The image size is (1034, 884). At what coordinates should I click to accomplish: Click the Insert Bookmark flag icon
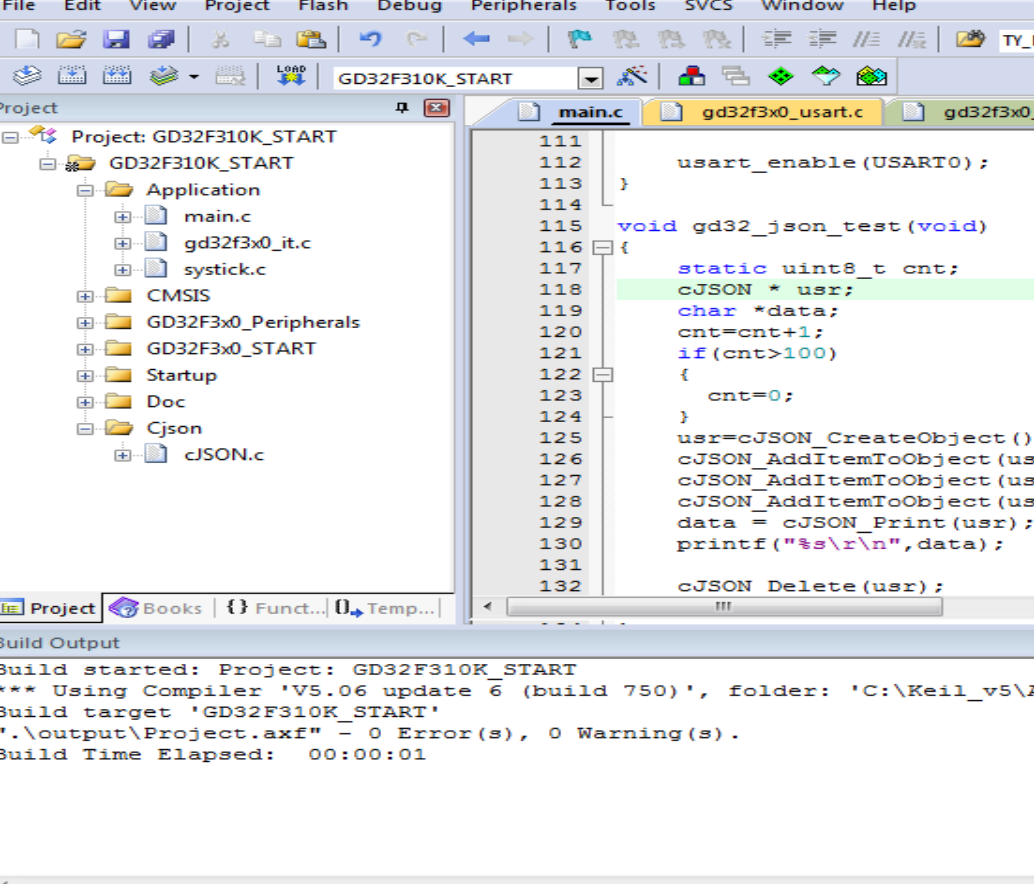[x=579, y=40]
